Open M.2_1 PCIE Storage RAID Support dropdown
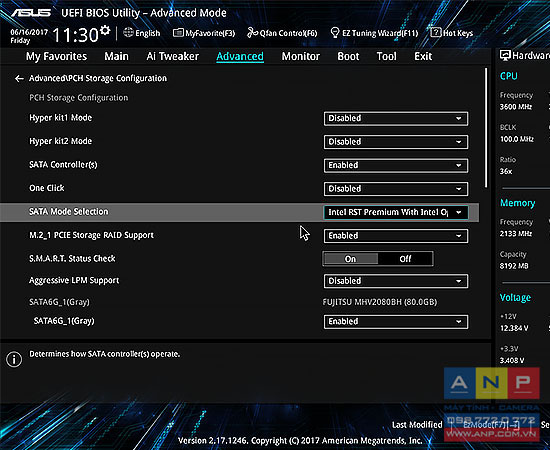Viewport: 550px width, 450px height. coord(396,236)
